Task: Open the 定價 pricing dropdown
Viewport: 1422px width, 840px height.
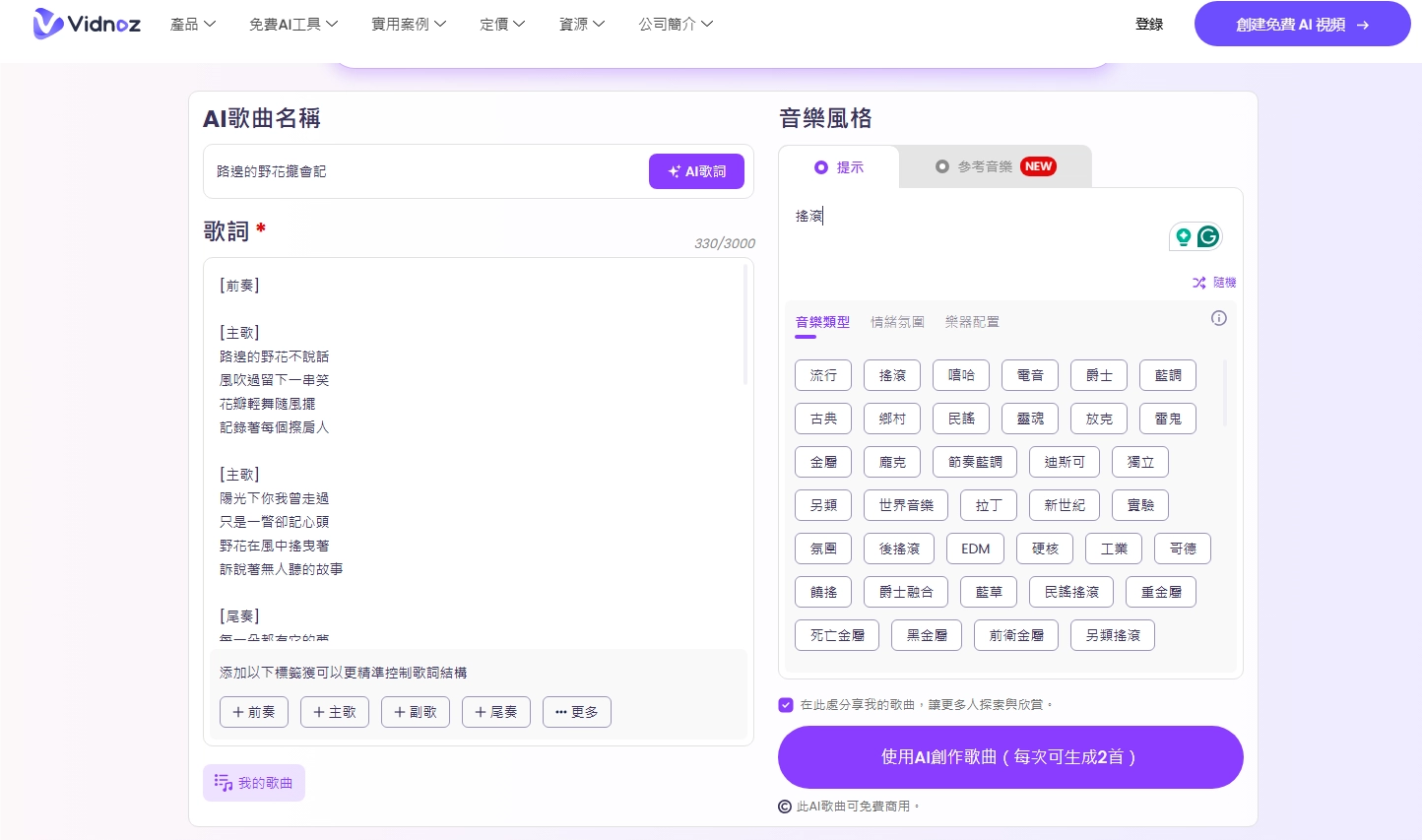Action: coord(502,24)
